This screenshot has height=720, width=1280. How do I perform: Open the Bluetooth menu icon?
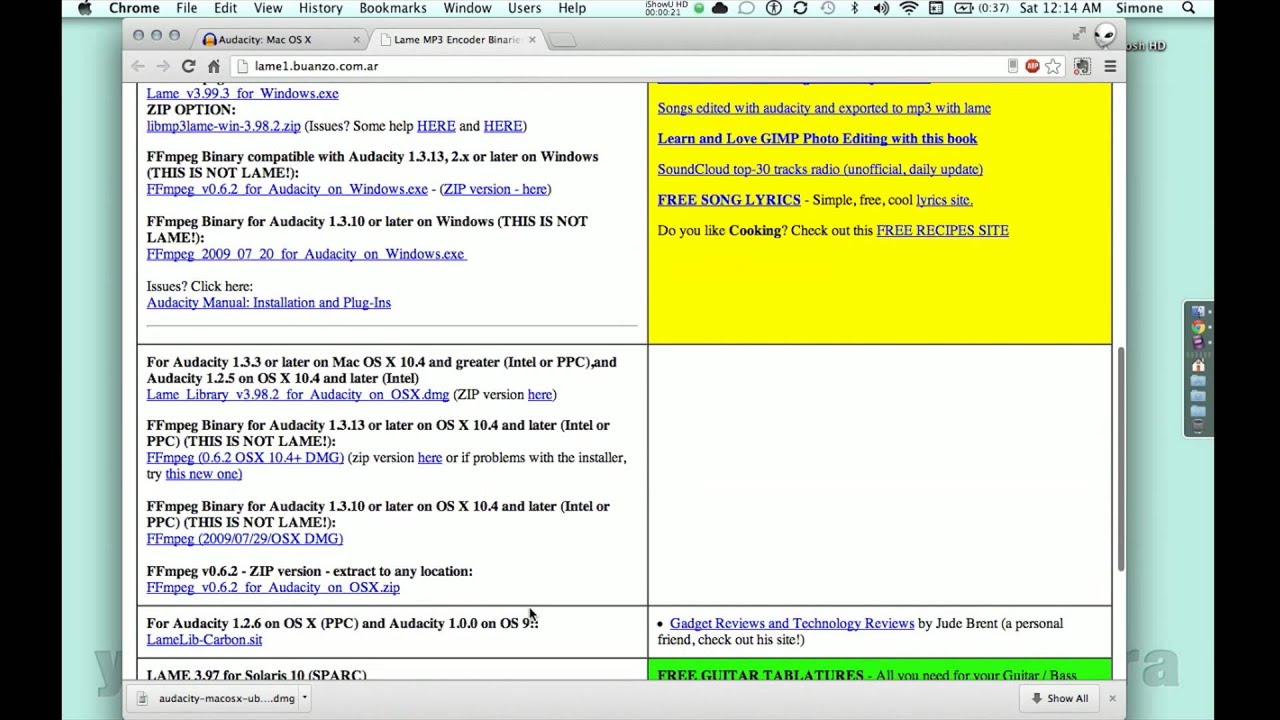(x=854, y=8)
